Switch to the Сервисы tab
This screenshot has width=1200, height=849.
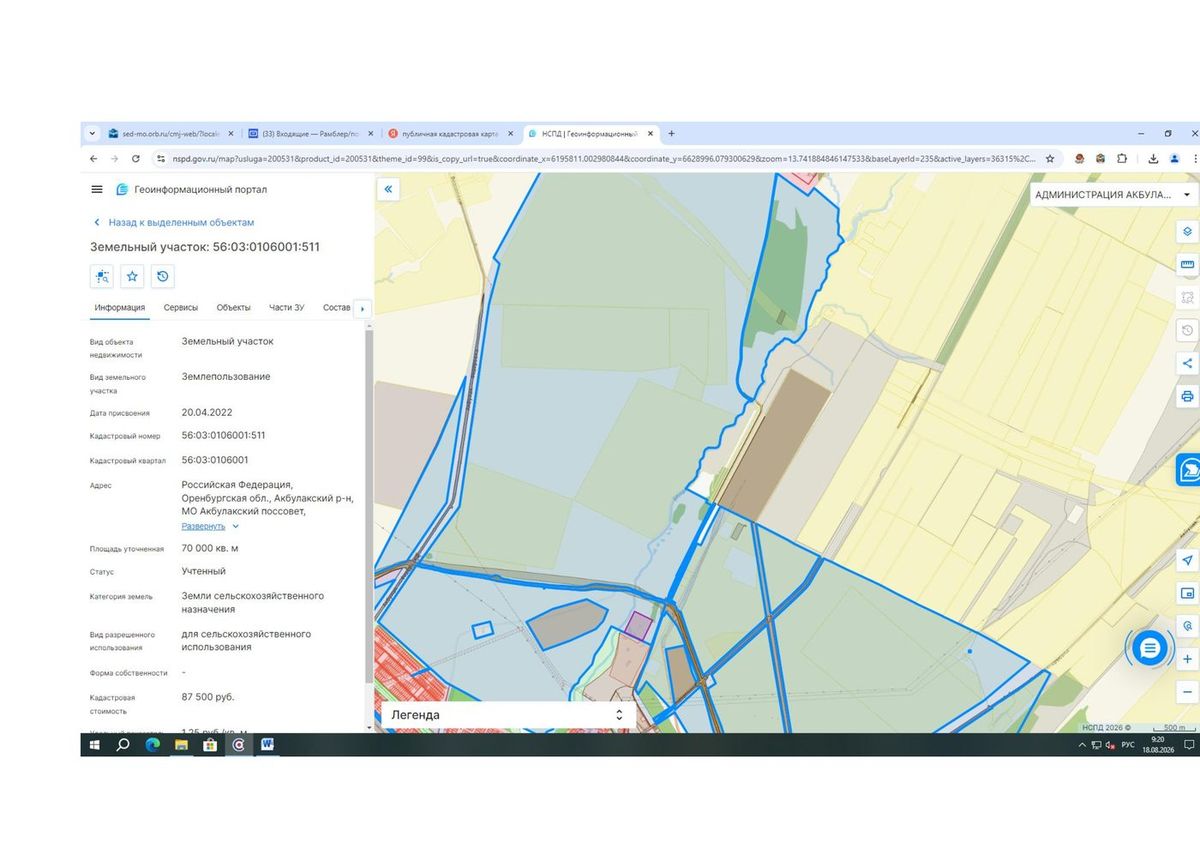(181, 307)
